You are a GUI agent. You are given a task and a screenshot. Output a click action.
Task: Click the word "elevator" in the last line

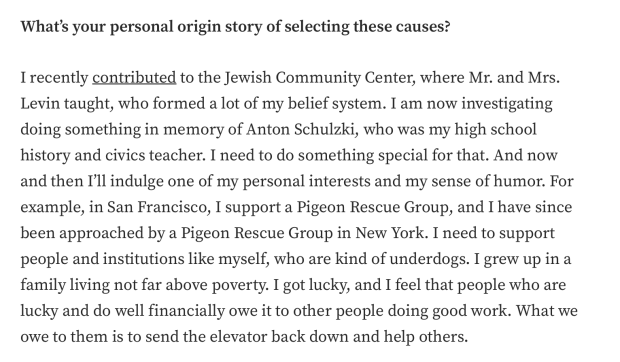click(238, 337)
